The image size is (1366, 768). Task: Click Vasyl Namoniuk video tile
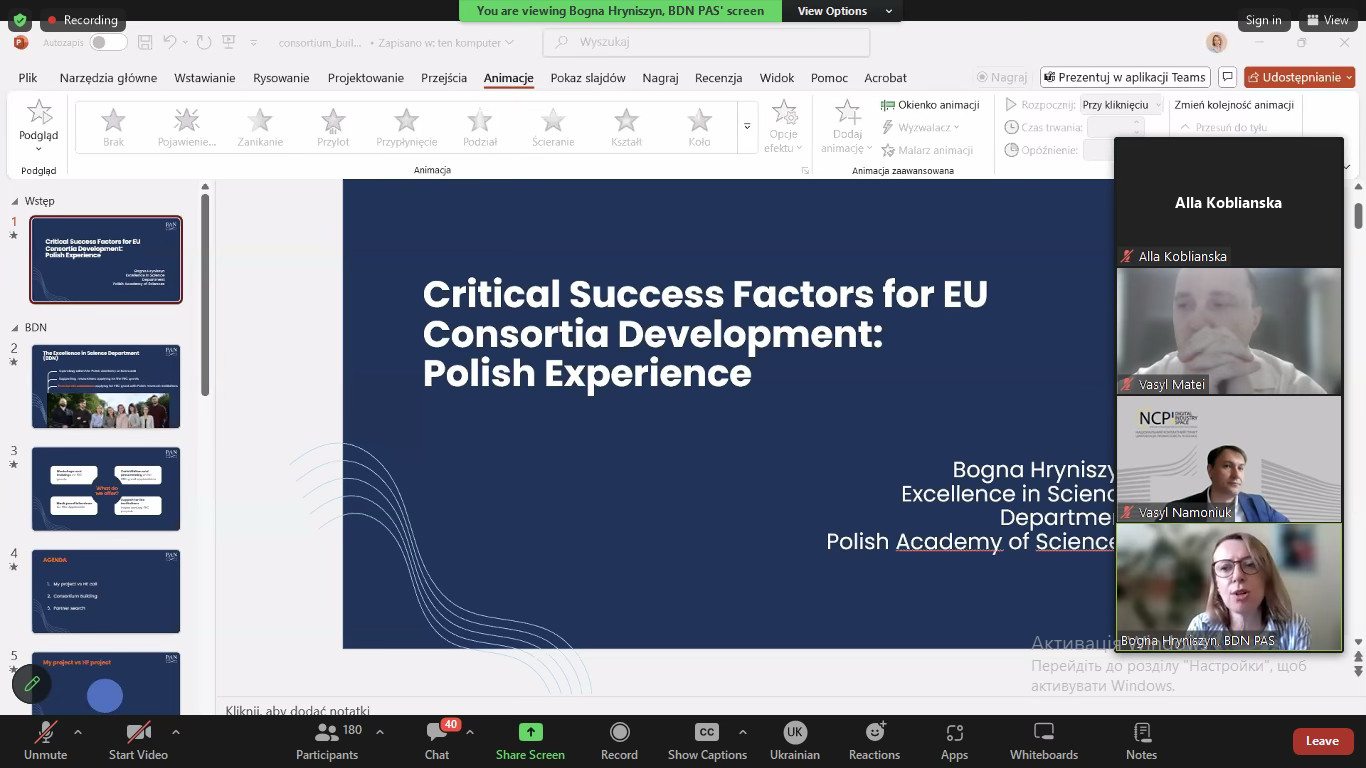point(1229,459)
